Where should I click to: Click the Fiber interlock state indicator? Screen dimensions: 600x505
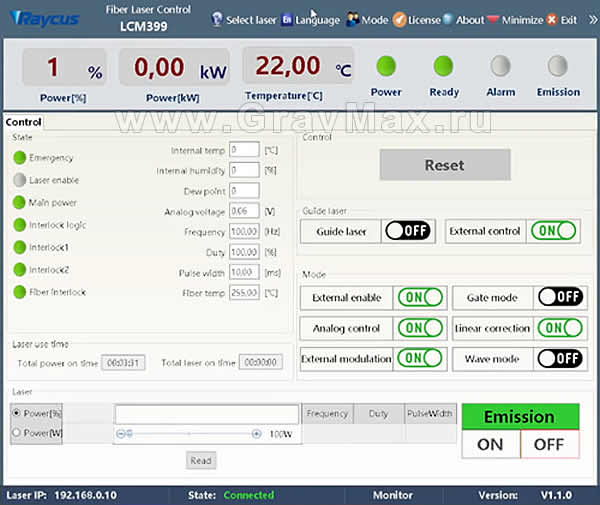click(20, 292)
